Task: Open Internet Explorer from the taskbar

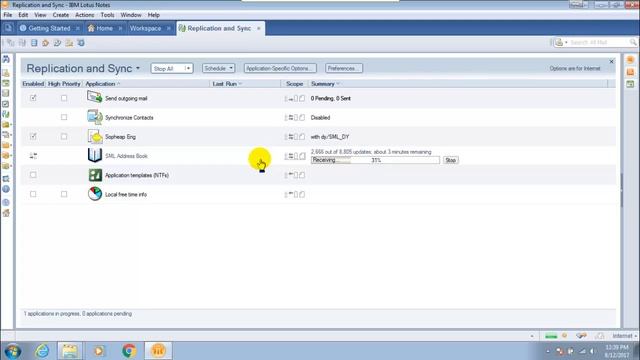Action: click(x=42, y=351)
